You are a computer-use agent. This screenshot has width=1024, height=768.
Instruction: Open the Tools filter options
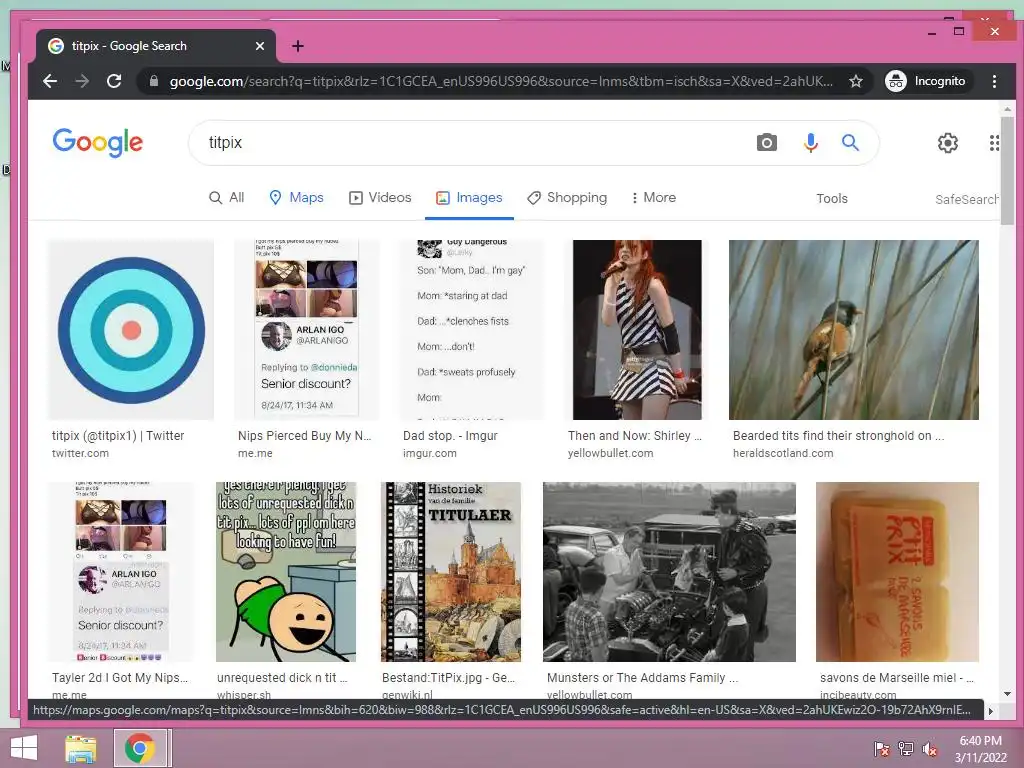(831, 199)
